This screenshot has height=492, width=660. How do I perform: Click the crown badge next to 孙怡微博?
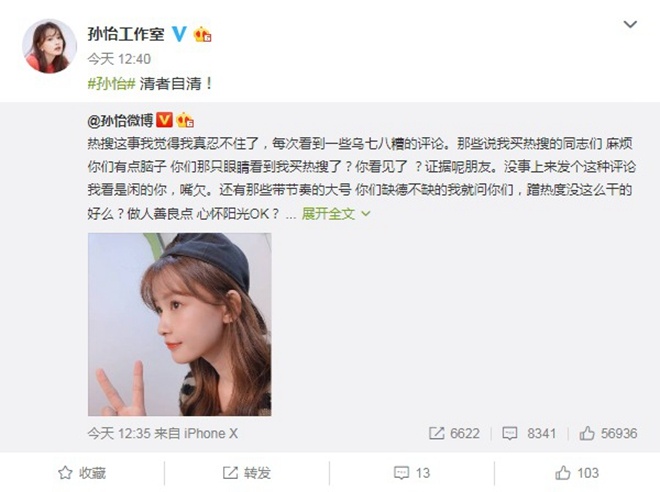point(184,120)
